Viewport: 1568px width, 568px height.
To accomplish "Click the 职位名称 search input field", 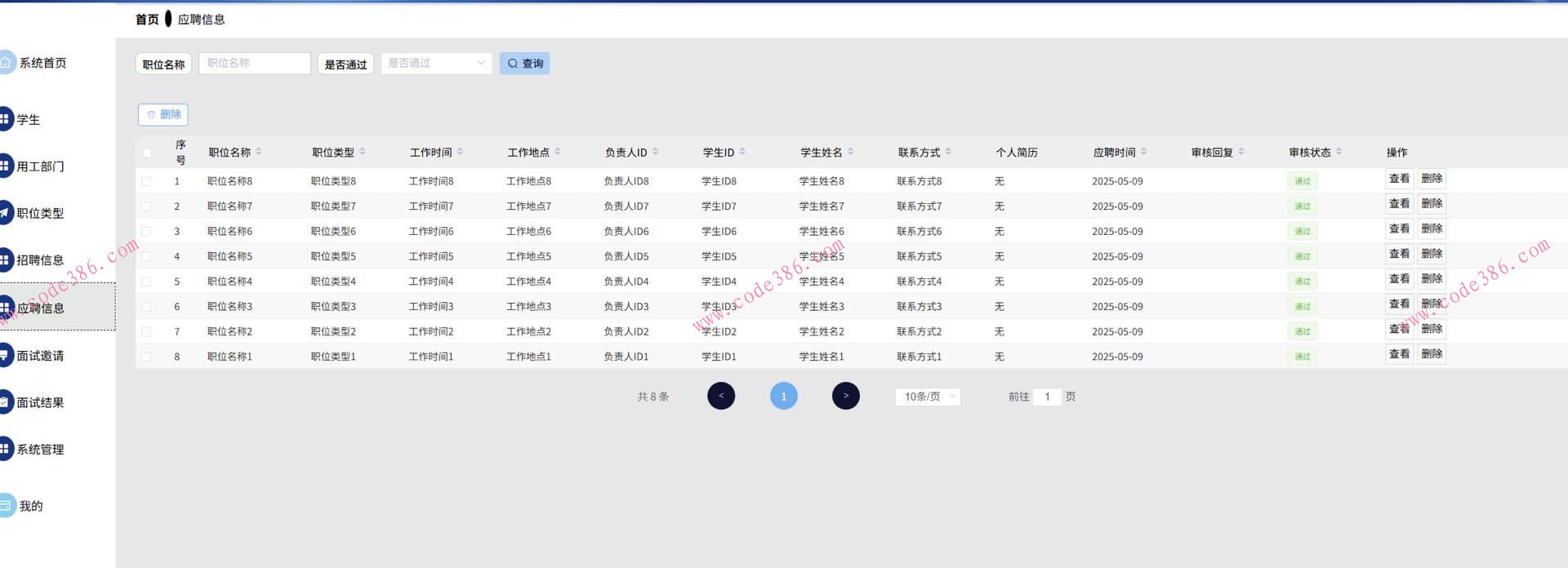I will pyautogui.click(x=255, y=63).
